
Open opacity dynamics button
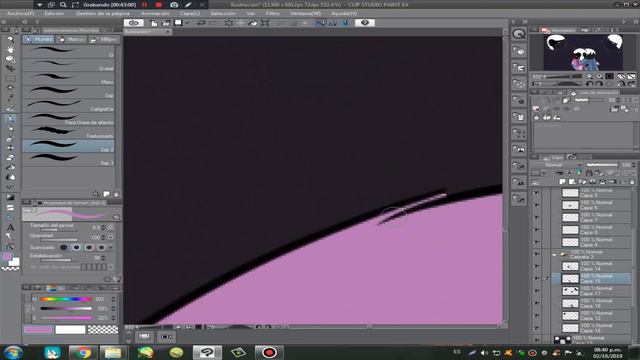click(110, 237)
